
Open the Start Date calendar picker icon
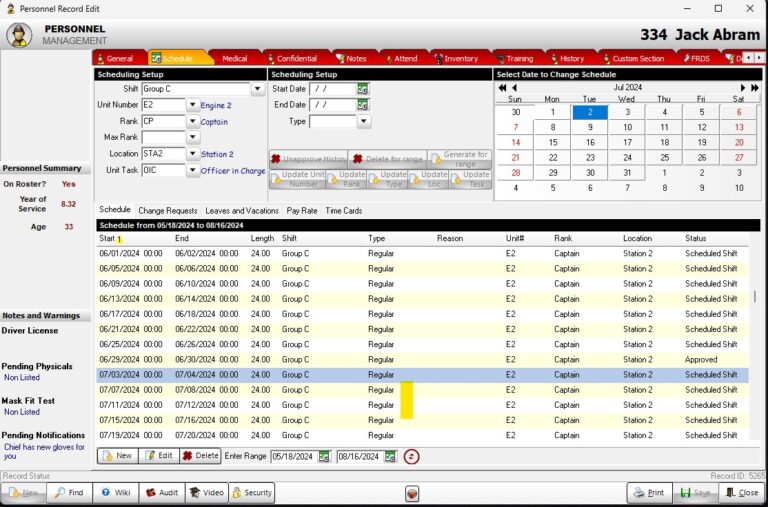point(363,89)
